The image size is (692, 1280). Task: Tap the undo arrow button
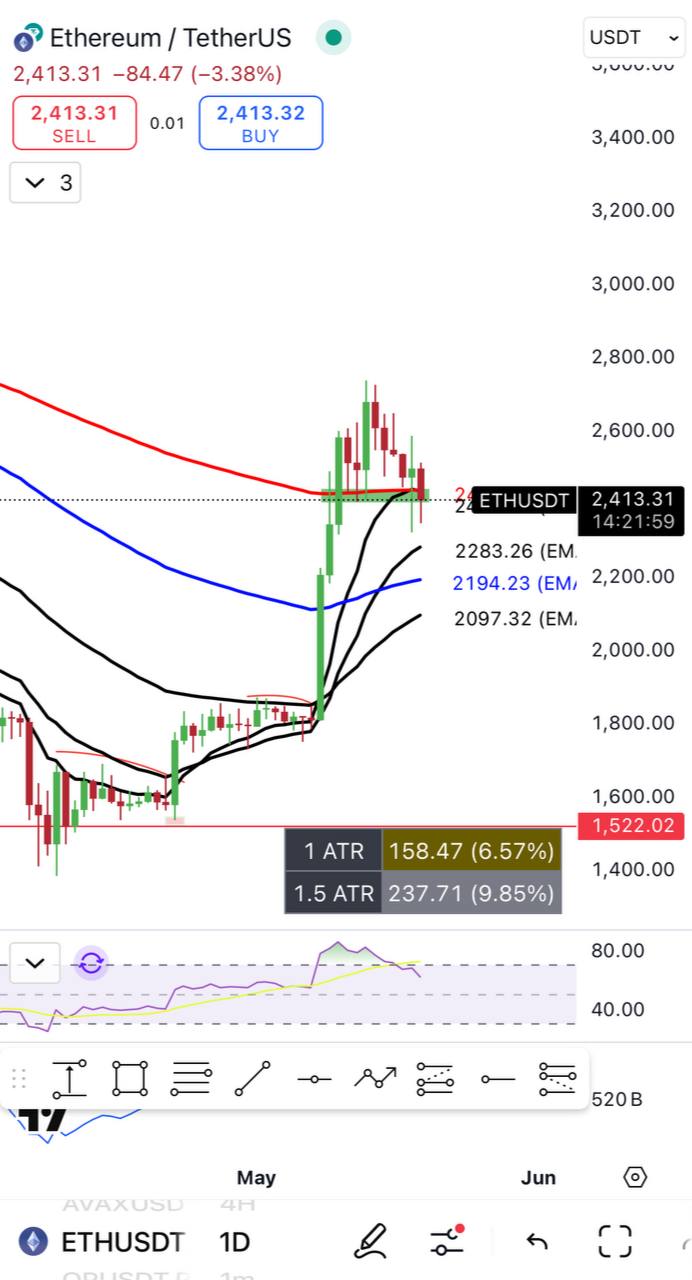(x=537, y=1242)
